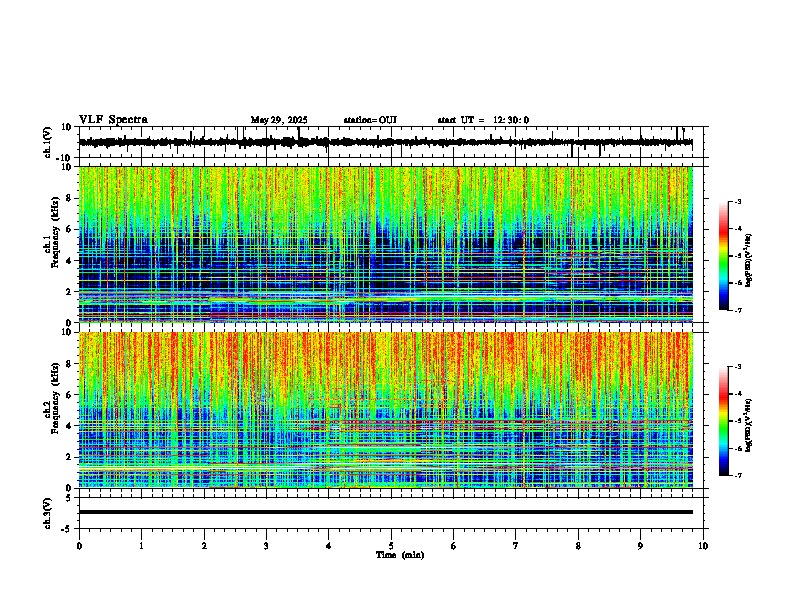Click time axis tick label "0"
The height and width of the screenshot is (612, 792).
point(79,546)
